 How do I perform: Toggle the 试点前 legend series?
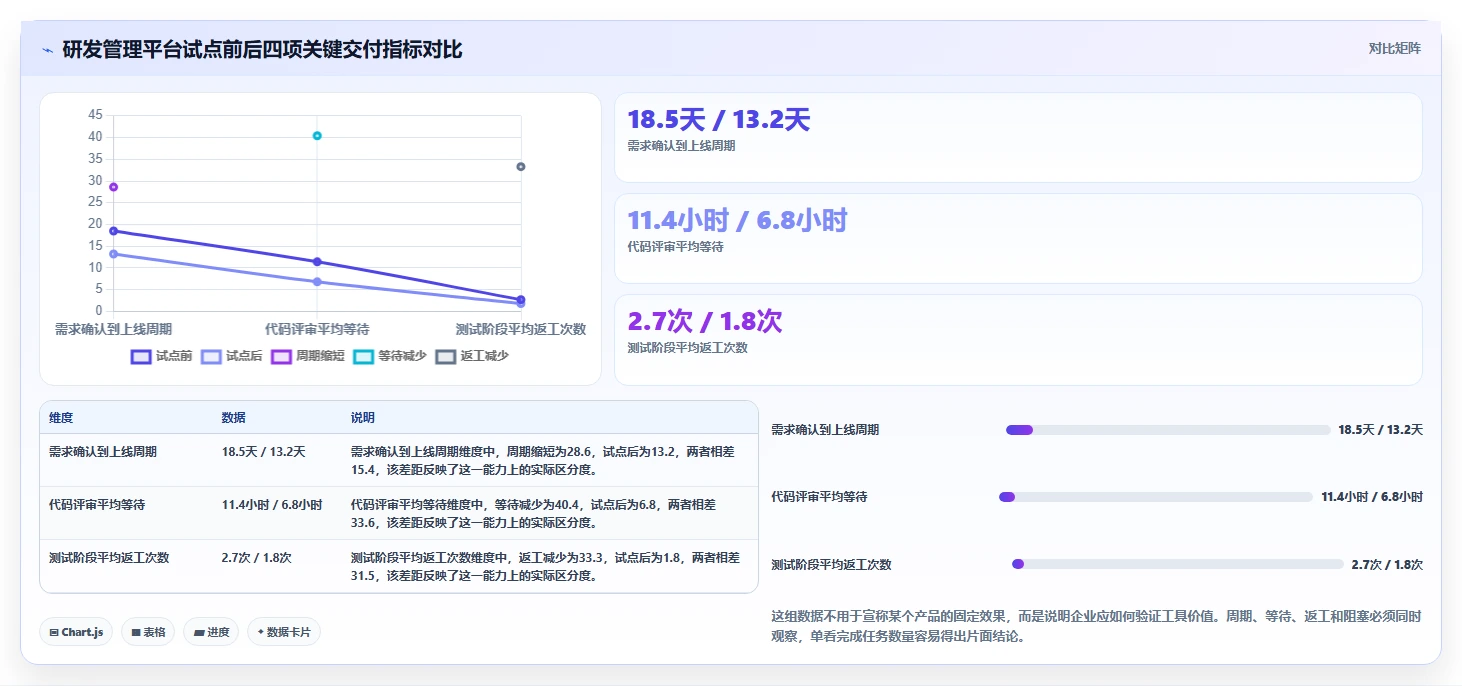(x=161, y=356)
